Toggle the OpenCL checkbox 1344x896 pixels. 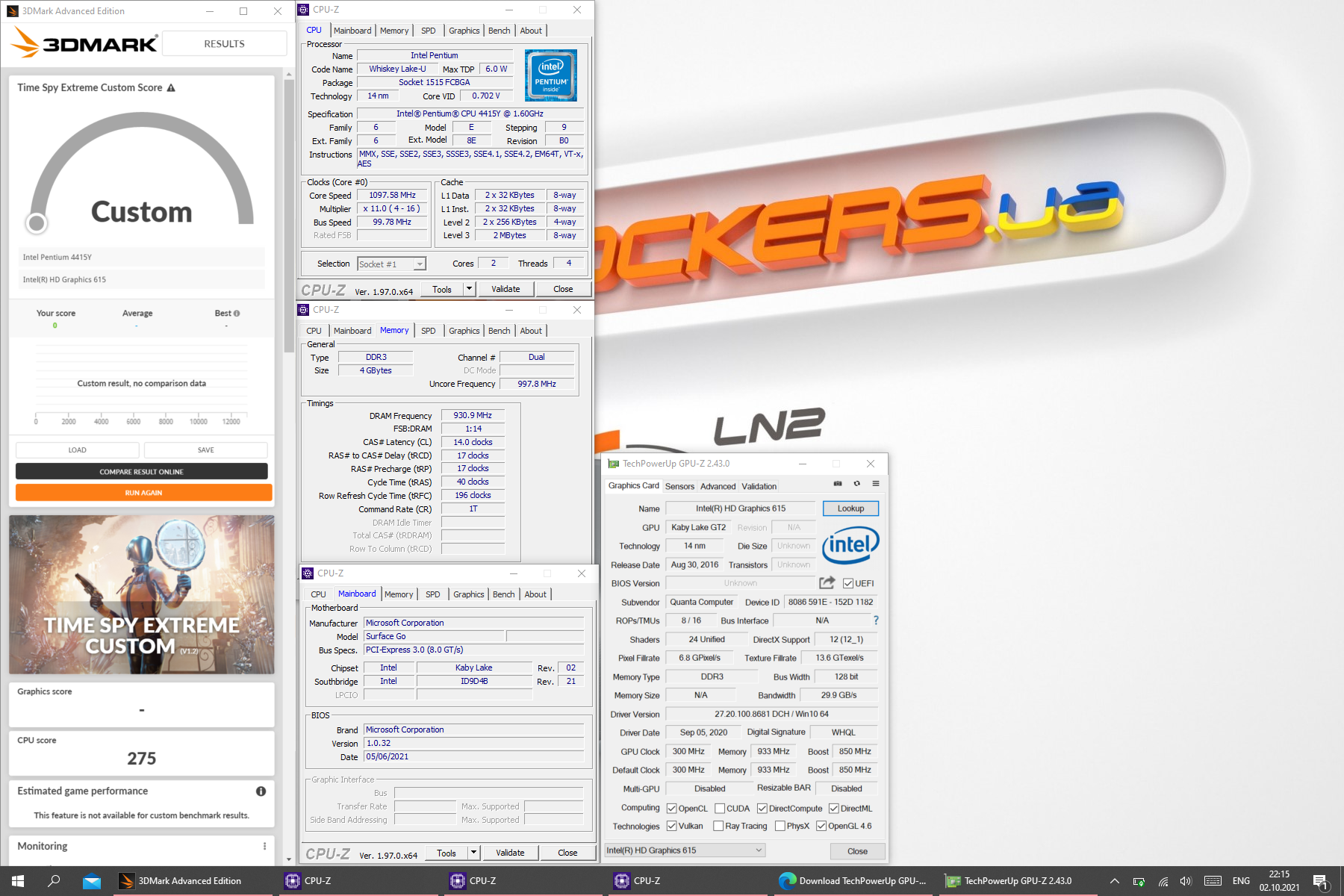click(672, 809)
